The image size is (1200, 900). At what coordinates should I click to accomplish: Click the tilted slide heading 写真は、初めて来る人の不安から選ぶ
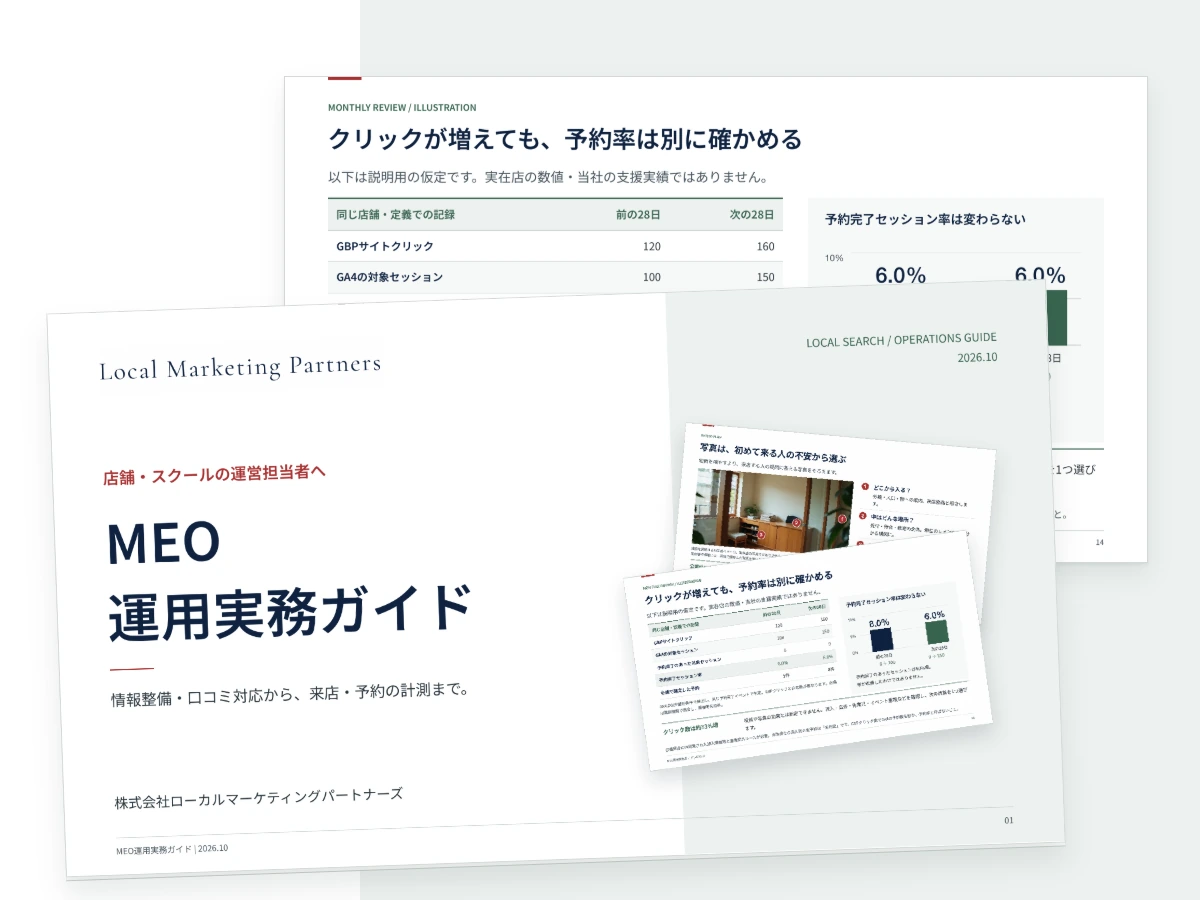pos(772,453)
